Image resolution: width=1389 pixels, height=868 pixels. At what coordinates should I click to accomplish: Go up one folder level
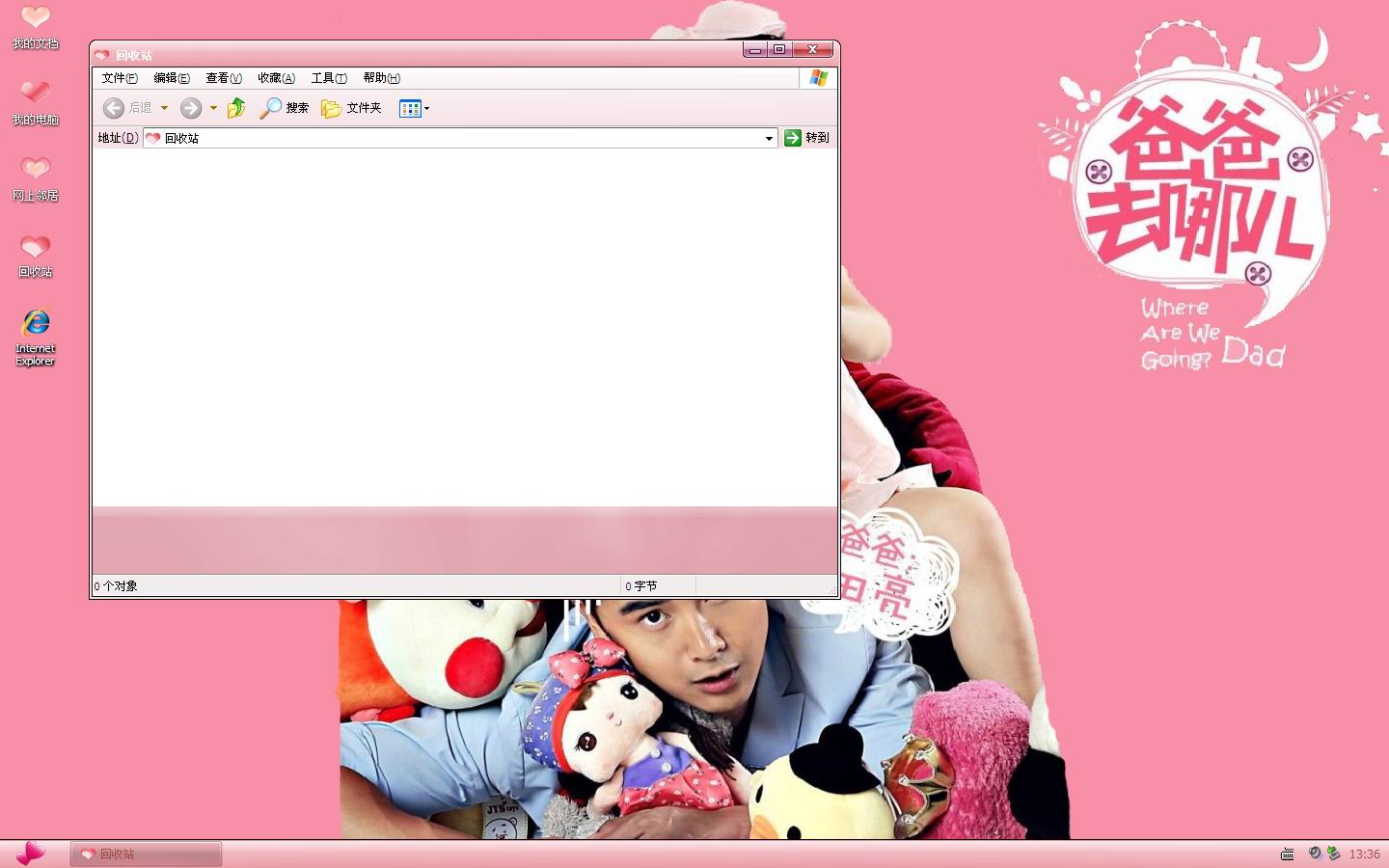236,108
